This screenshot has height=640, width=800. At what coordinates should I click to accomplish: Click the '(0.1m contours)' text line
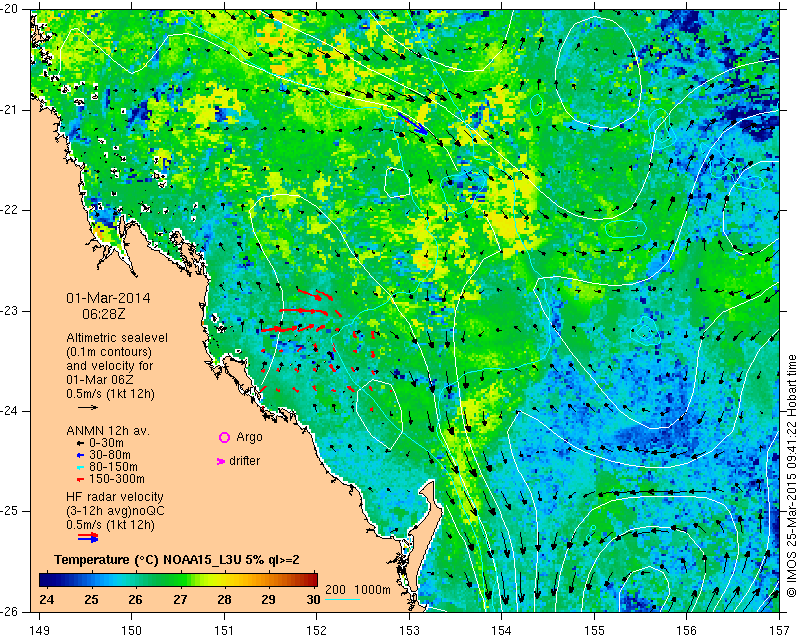point(109,352)
